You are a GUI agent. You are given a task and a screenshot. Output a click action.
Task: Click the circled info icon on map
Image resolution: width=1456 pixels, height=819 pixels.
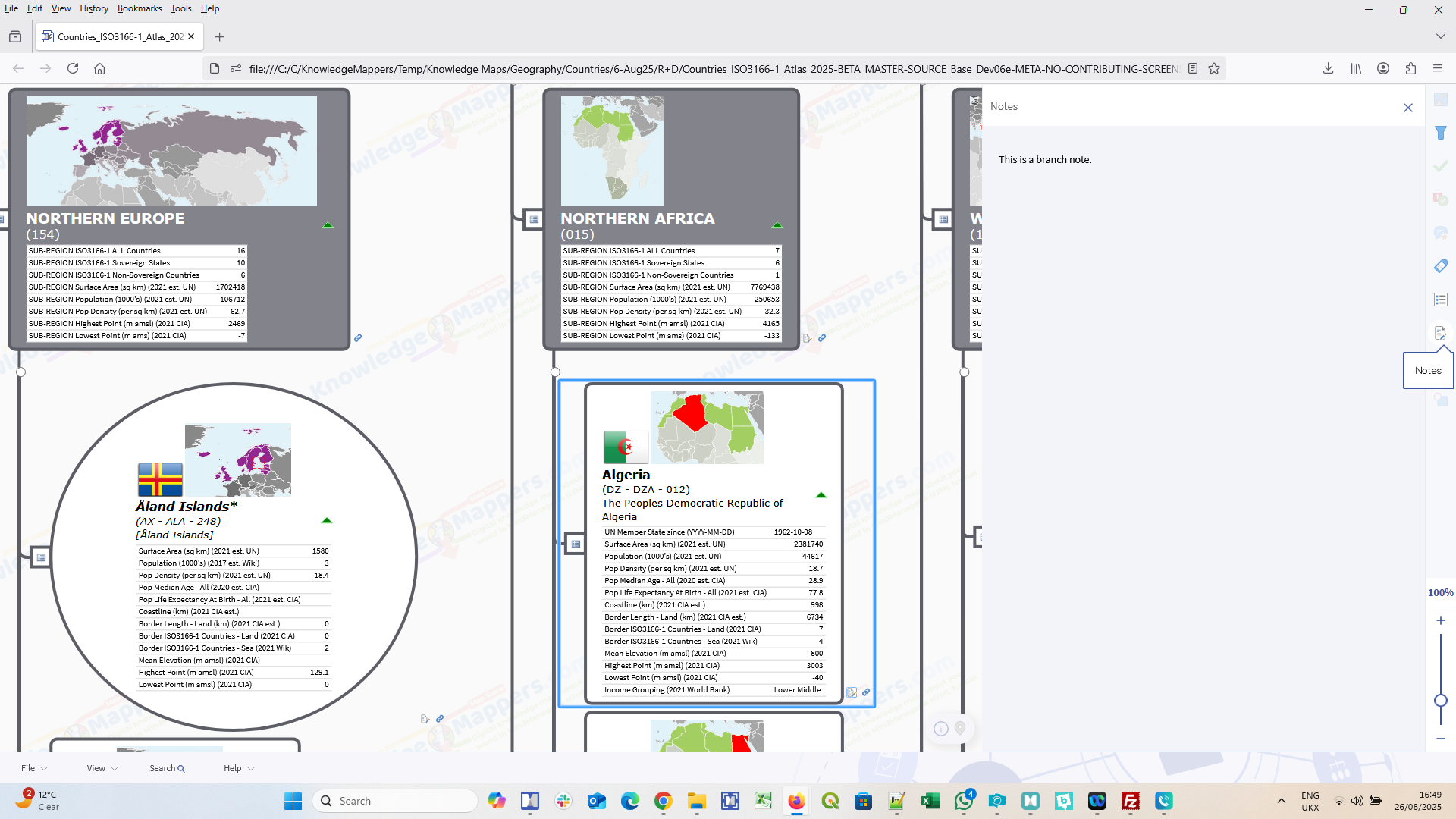coord(941,729)
